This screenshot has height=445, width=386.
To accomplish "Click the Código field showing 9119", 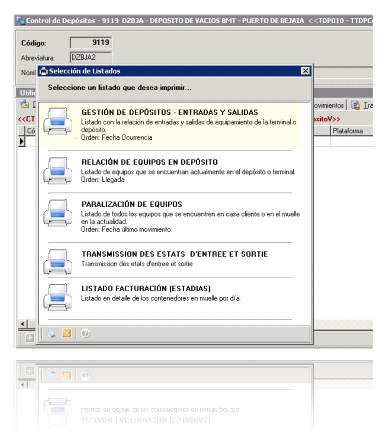I will [91, 43].
